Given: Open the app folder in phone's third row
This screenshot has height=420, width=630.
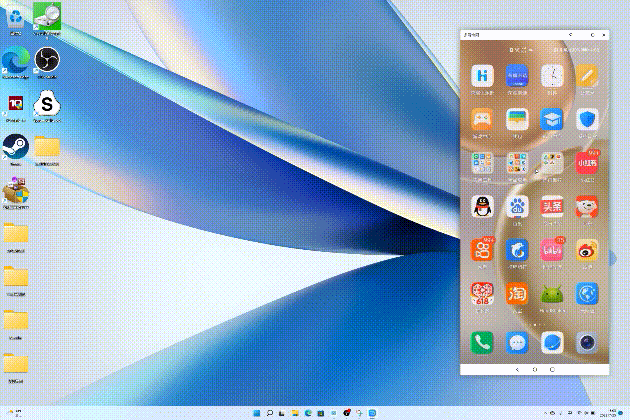Looking at the screenshot, I should [483, 162].
